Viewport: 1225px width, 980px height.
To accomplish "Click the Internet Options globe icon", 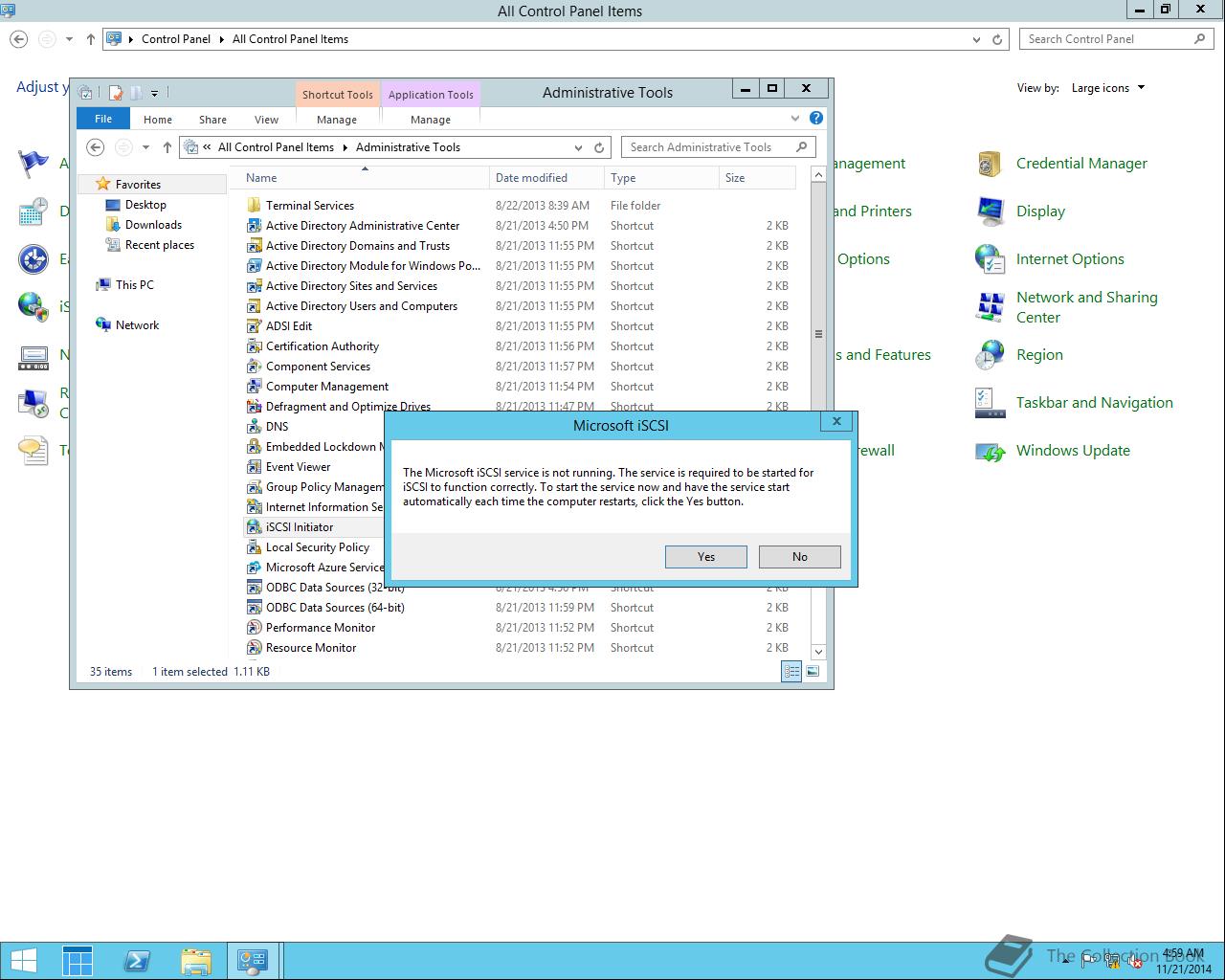I will [990, 259].
